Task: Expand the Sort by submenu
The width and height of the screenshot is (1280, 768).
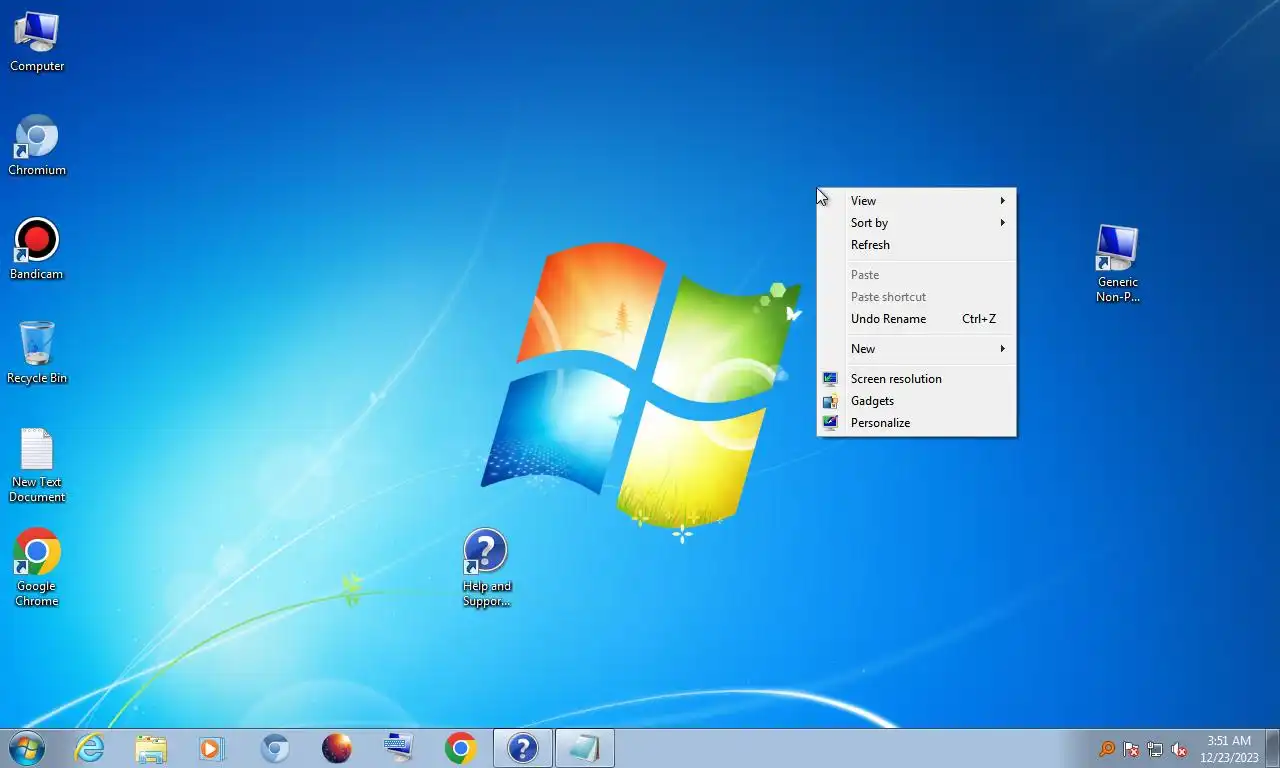Action: coord(916,223)
